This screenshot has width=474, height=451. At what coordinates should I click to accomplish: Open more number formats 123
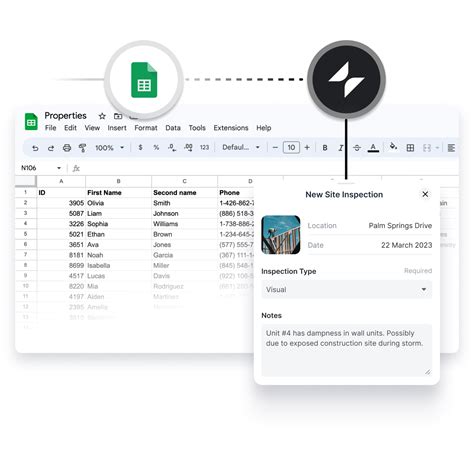[204, 148]
